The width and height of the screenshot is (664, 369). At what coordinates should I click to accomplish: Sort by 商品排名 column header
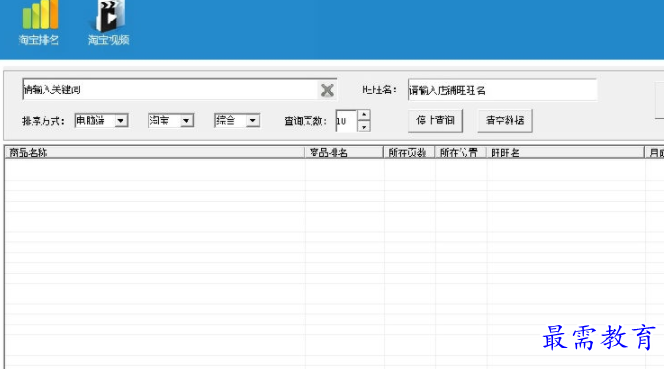[x=344, y=153]
